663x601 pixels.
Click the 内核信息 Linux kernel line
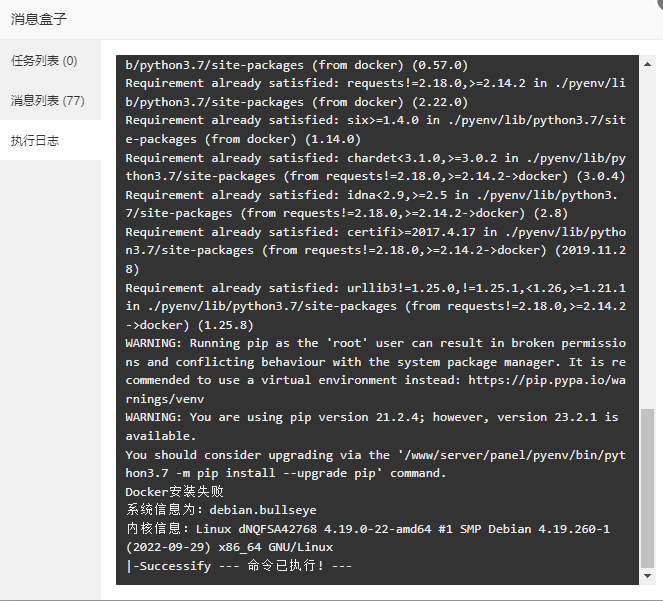(x=368, y=538)
